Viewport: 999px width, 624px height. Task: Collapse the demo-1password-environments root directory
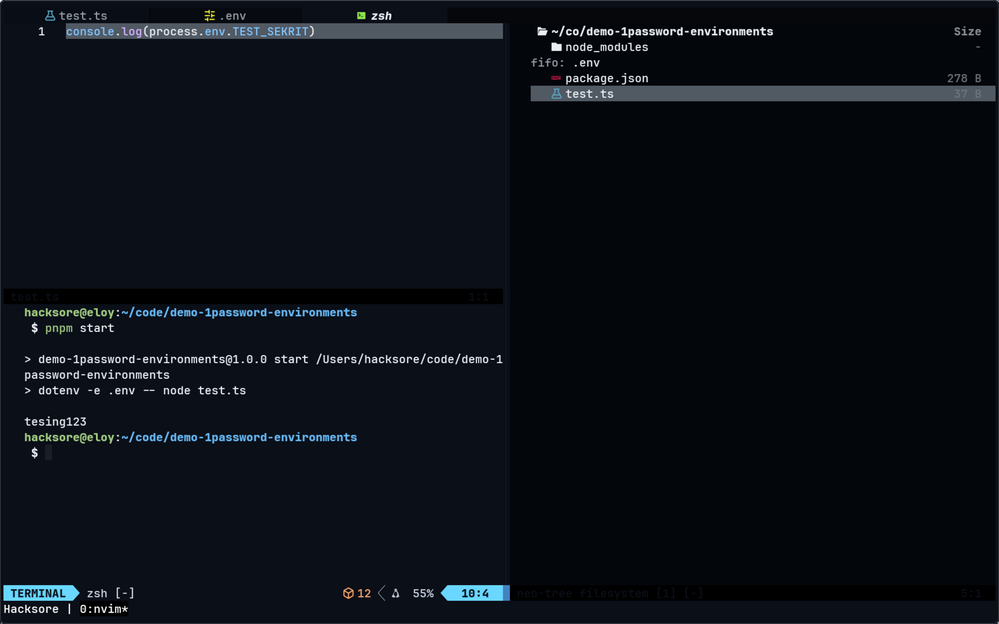point(661,32)
